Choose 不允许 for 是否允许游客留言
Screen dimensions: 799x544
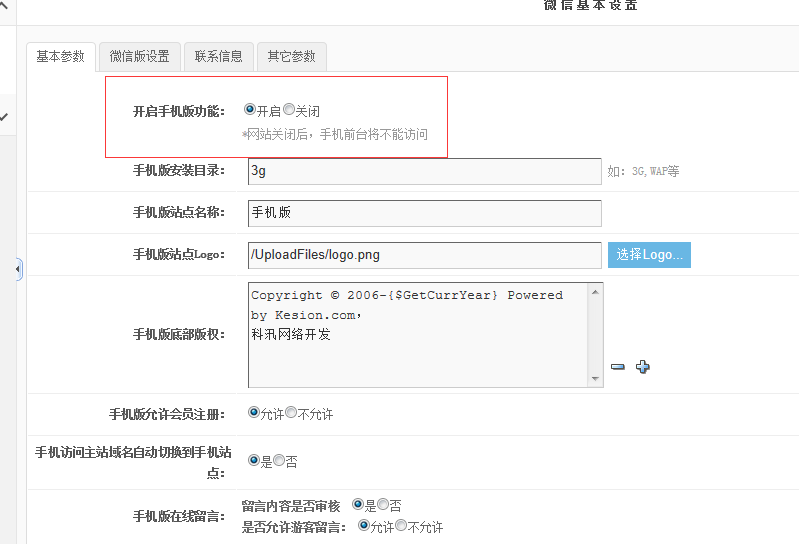point(401,525)
